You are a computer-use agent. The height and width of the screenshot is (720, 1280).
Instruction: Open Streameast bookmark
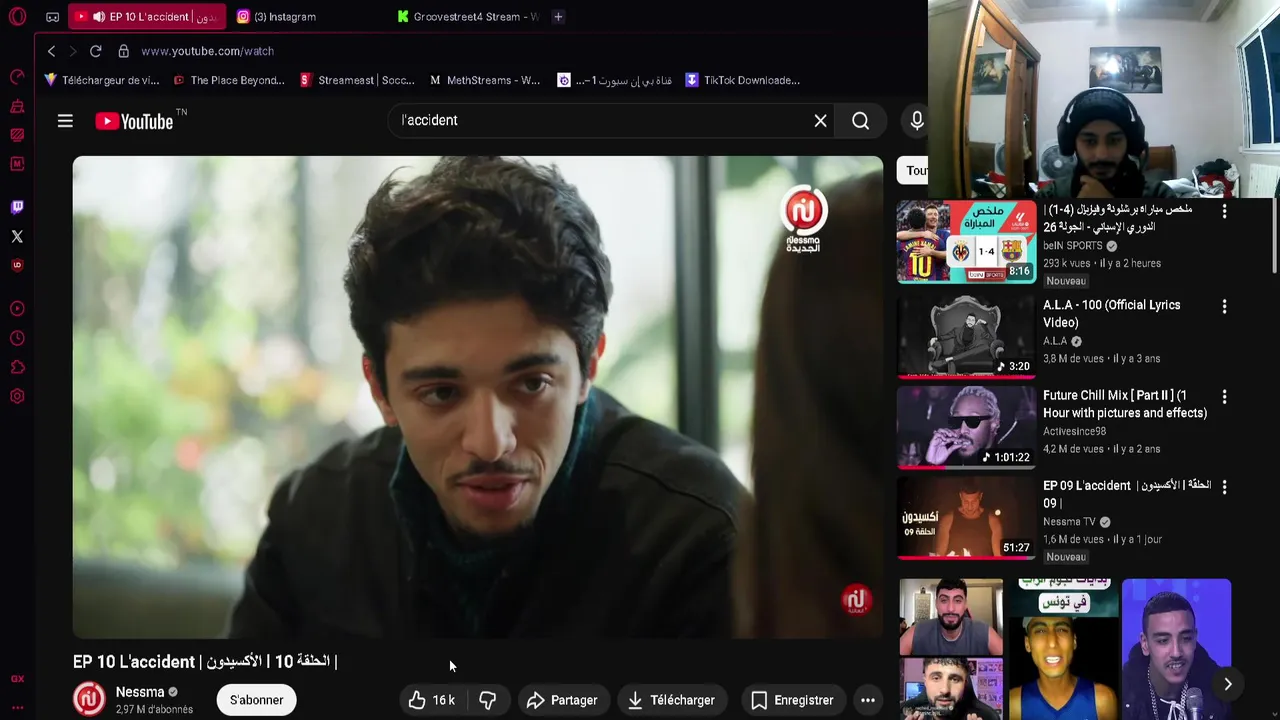[357, 80]
